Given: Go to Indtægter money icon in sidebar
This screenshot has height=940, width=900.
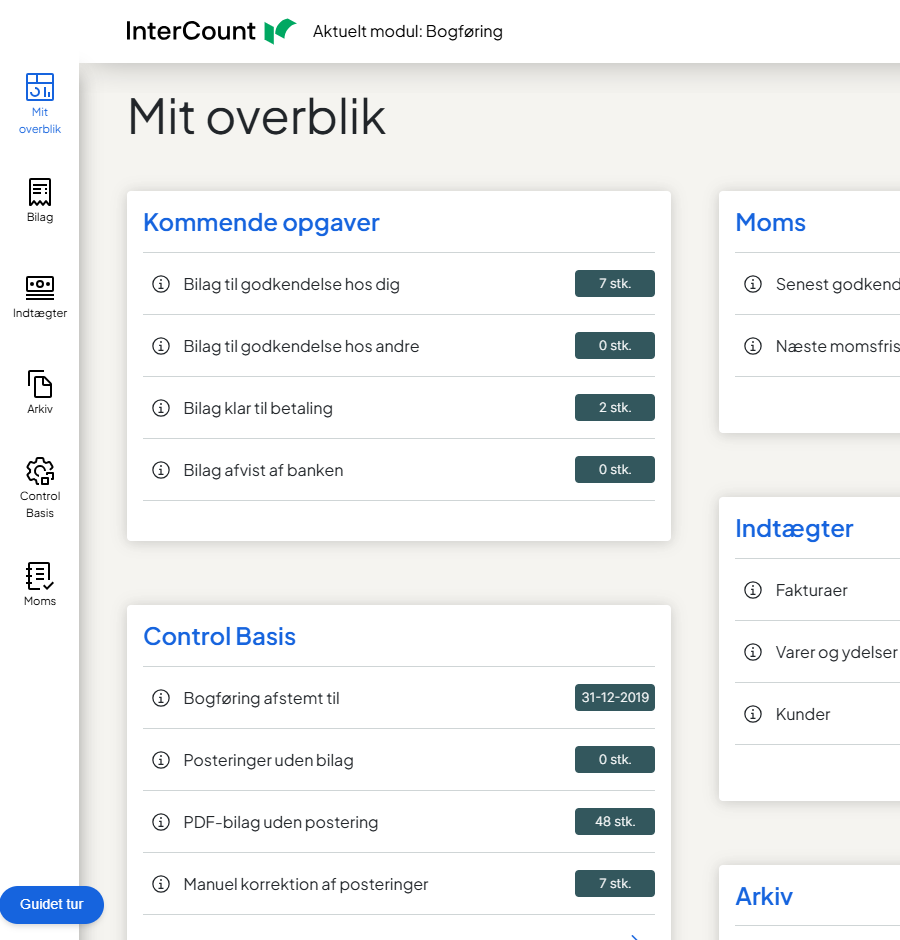Looking at the screenshot, I should click(x=40, y=288).
